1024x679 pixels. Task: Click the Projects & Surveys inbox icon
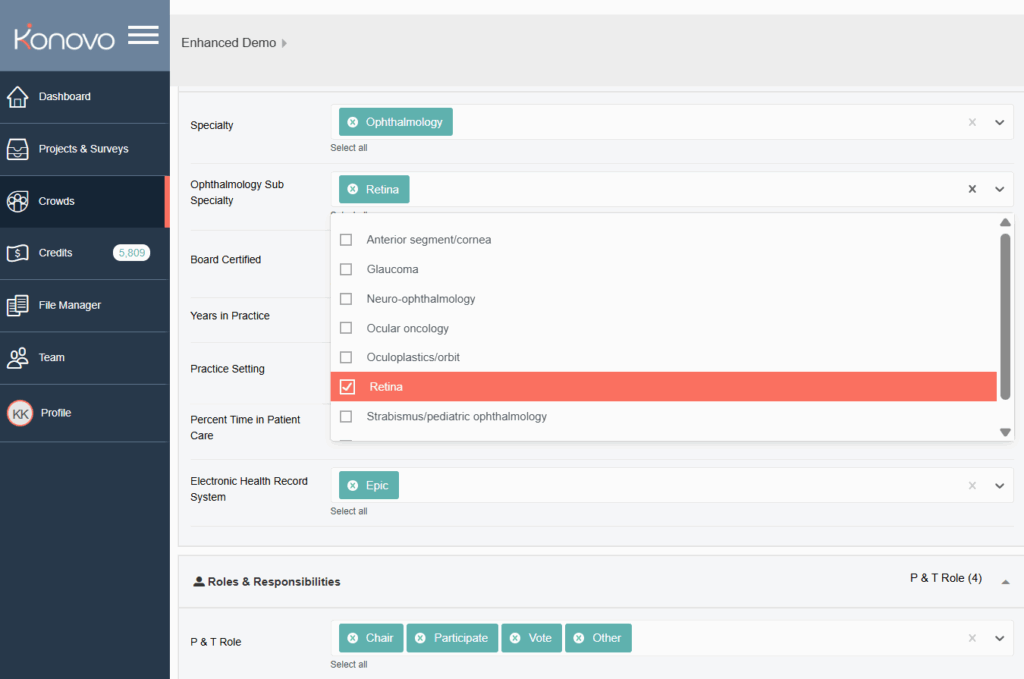pyautogui.click(x=17, y=149)
